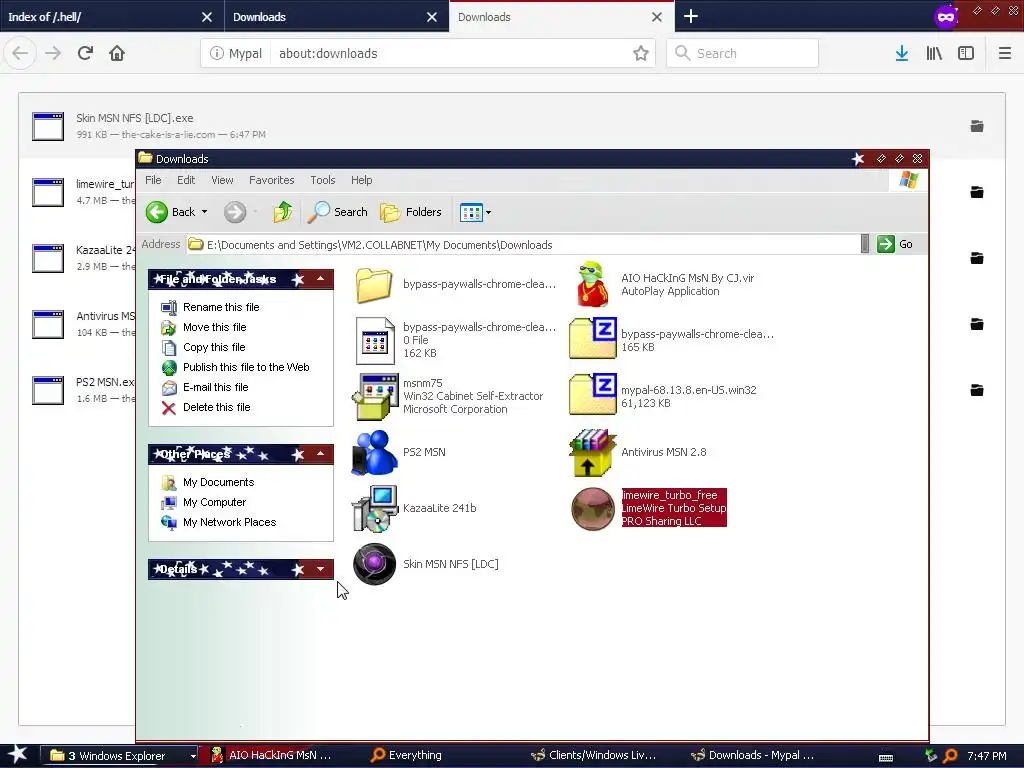
Task: Select the bypass-paywalls 162 KB file icon
Action: pyautogui.click(x=375, y=340)
